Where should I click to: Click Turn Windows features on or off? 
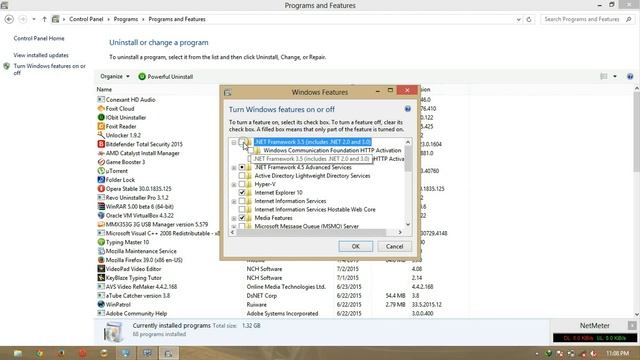coord(49,69)
